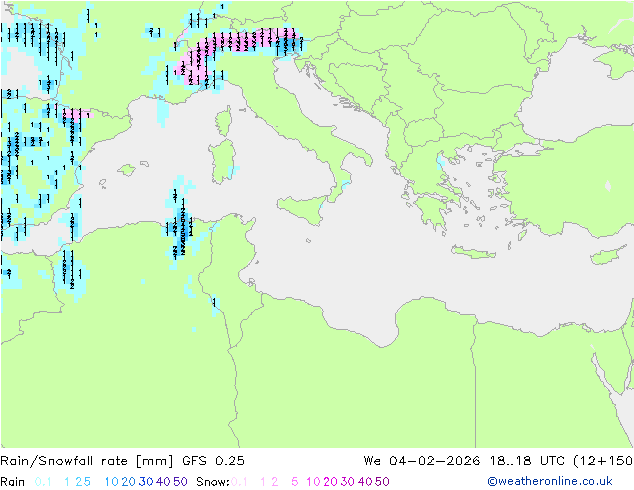This screenshot has width=634, height=490.
Task: Click the 'Rain' legend label
Action: click(13, 482)
